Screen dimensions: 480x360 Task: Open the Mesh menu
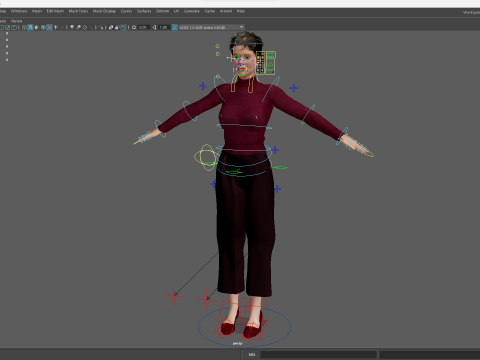pyautogui.click(x=37, y=11)
